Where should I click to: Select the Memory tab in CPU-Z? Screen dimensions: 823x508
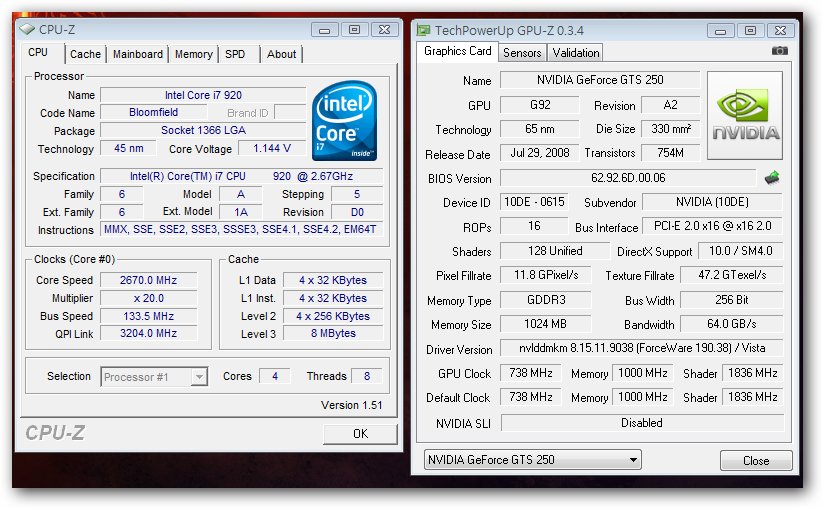(193, 54)
